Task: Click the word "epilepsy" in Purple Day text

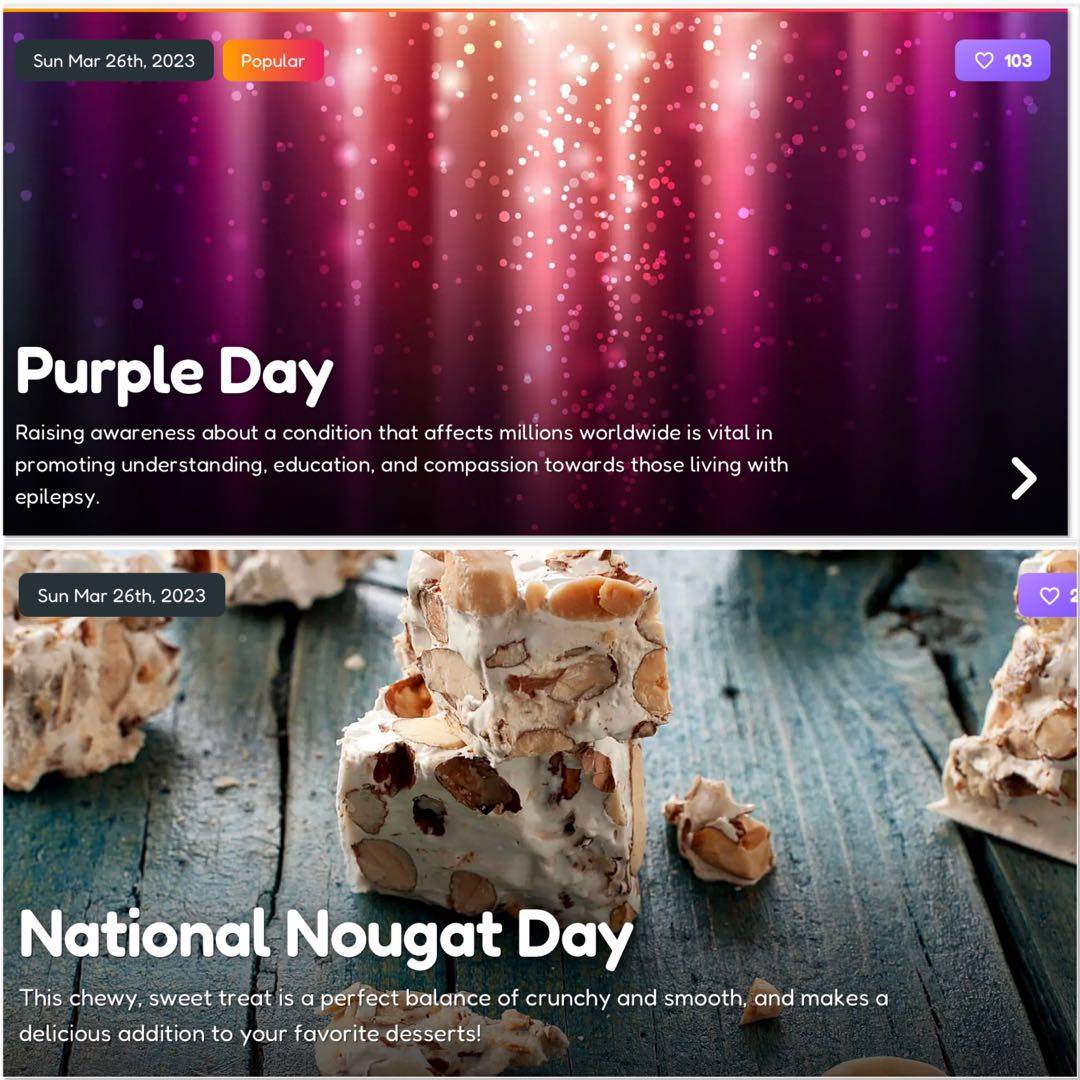Action: (57, 497)
